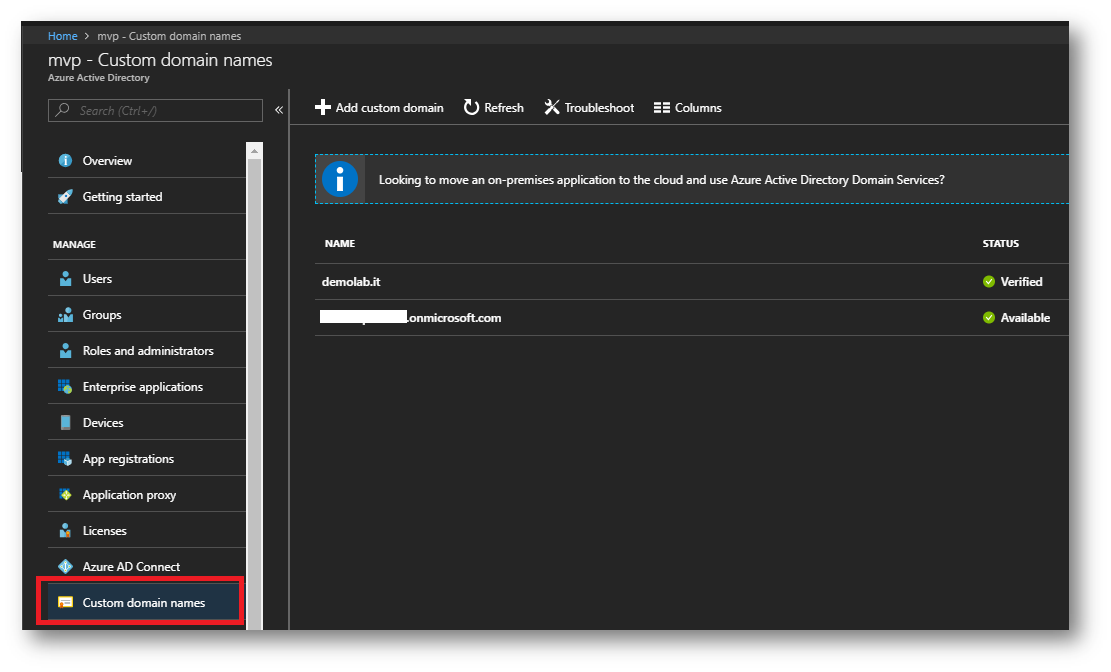The height and width of the screenshot is (672, 1111).
Task: Select Groups in the Manage menu
Action: [x=147, y=315]
